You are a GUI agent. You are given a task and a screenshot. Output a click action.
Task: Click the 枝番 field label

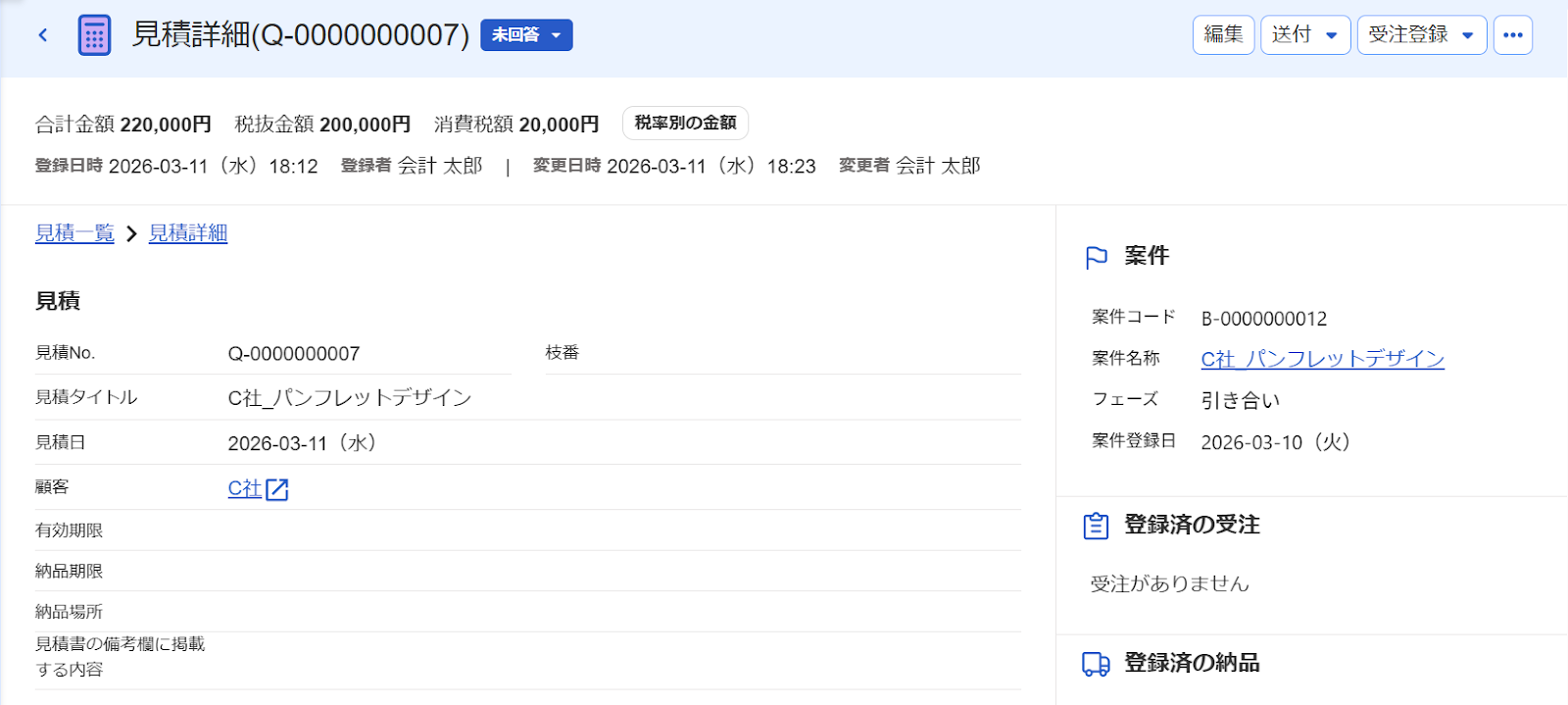pos(563,353)
